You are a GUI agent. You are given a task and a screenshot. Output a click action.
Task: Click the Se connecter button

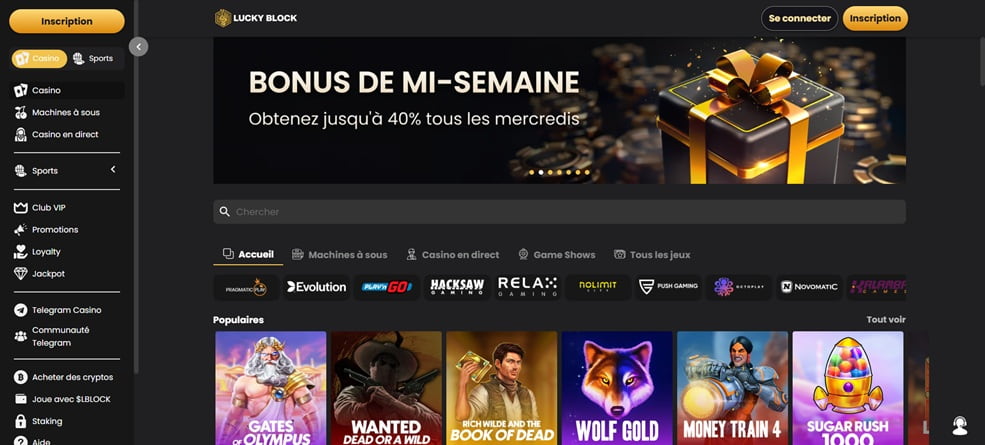800,19
